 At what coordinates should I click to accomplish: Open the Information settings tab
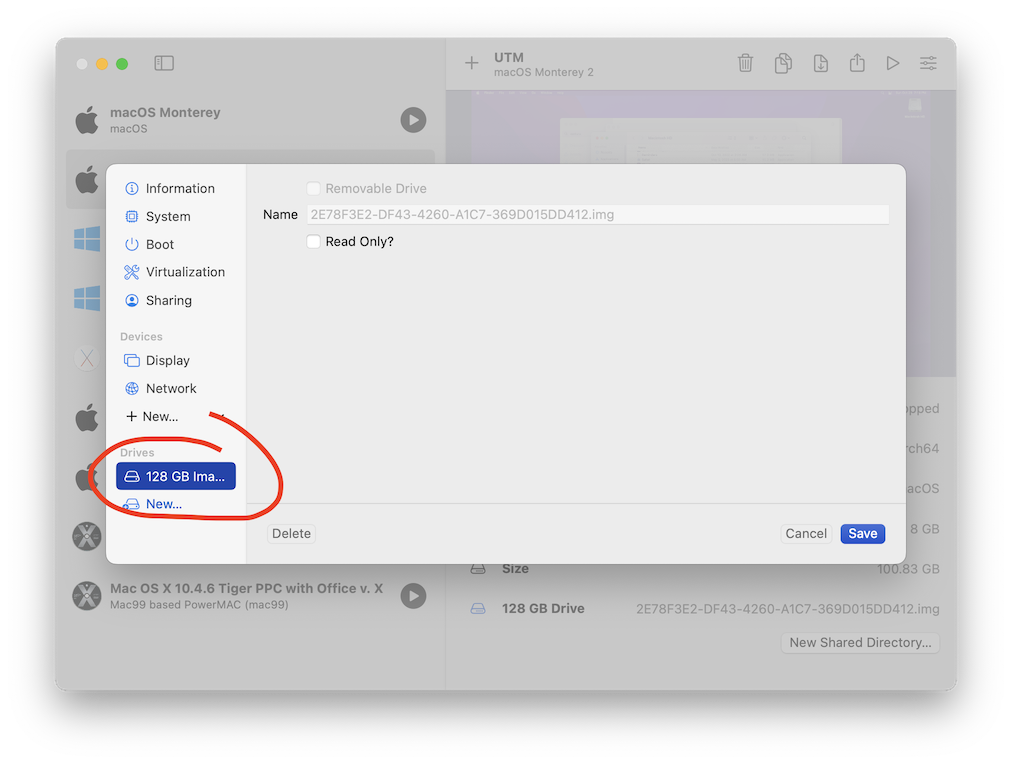pos(176,188)
